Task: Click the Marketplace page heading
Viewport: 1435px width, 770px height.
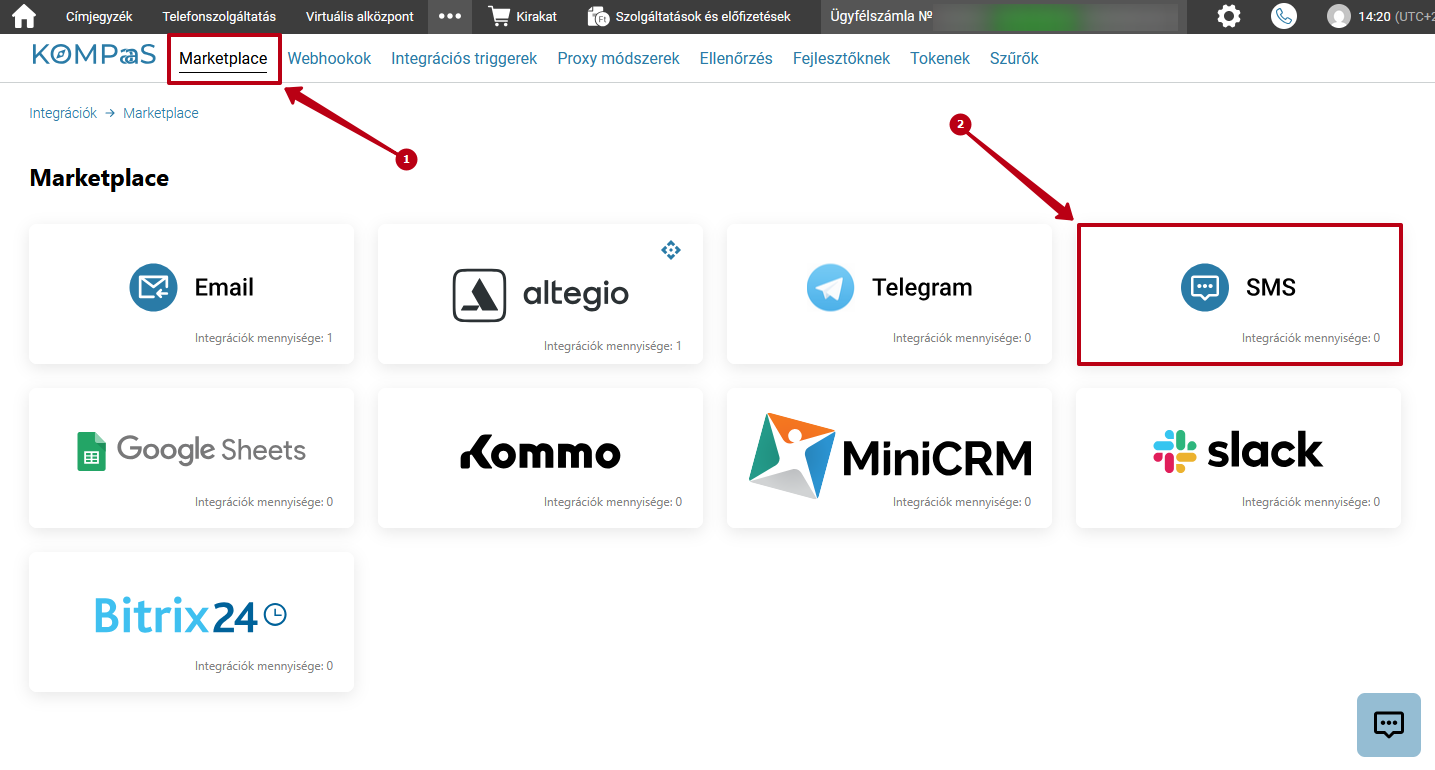Action: pyautogui.click(x=99, y=178)
